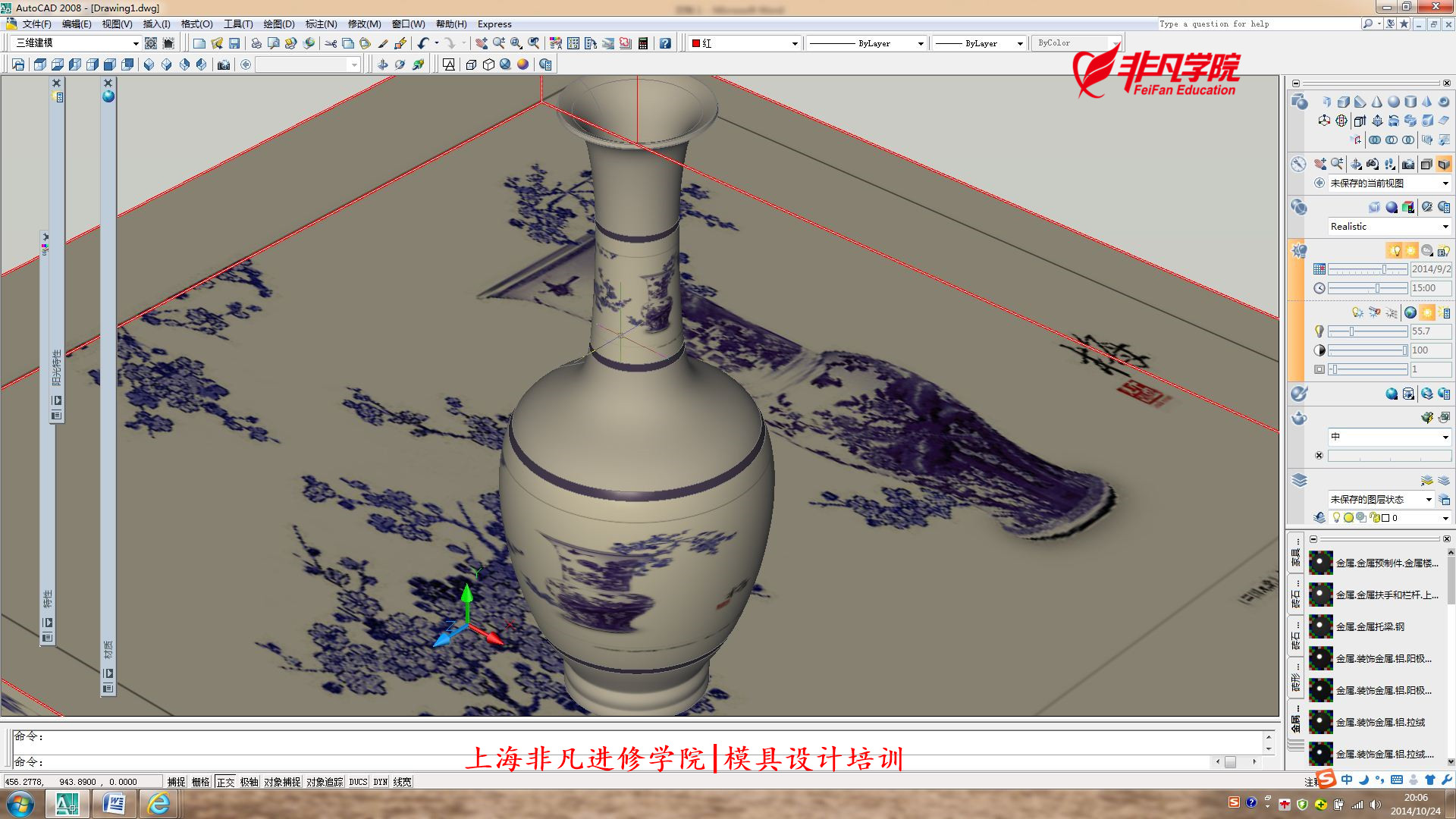Screen dimensions: 1456x819
Task: Open the 未保存的当前视图 view dropdown
Action: point(1389,183)
